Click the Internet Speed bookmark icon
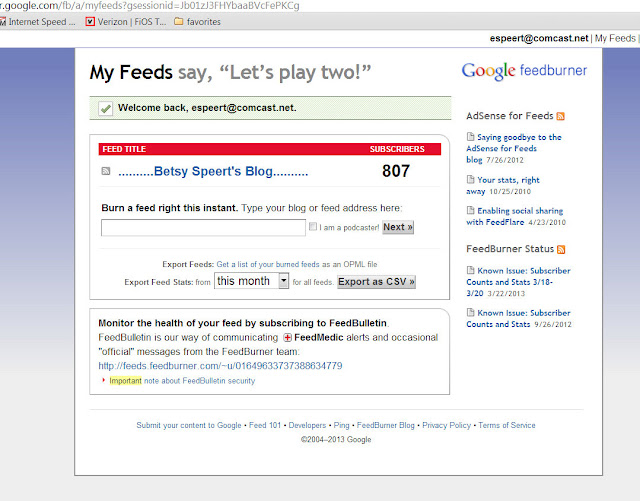The width and height of the screenshot is (640, 501). (x=2, y=22)
